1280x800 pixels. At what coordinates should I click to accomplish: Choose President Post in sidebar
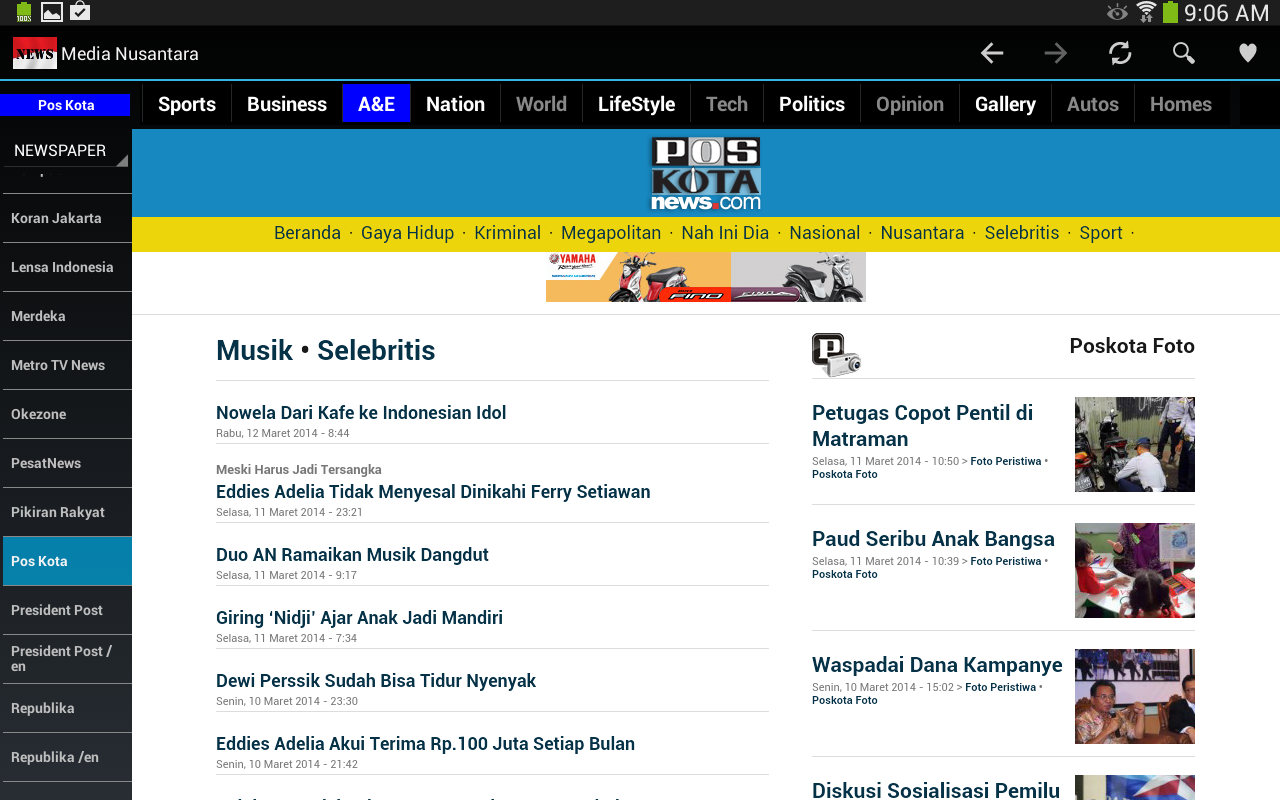[66, 610]
